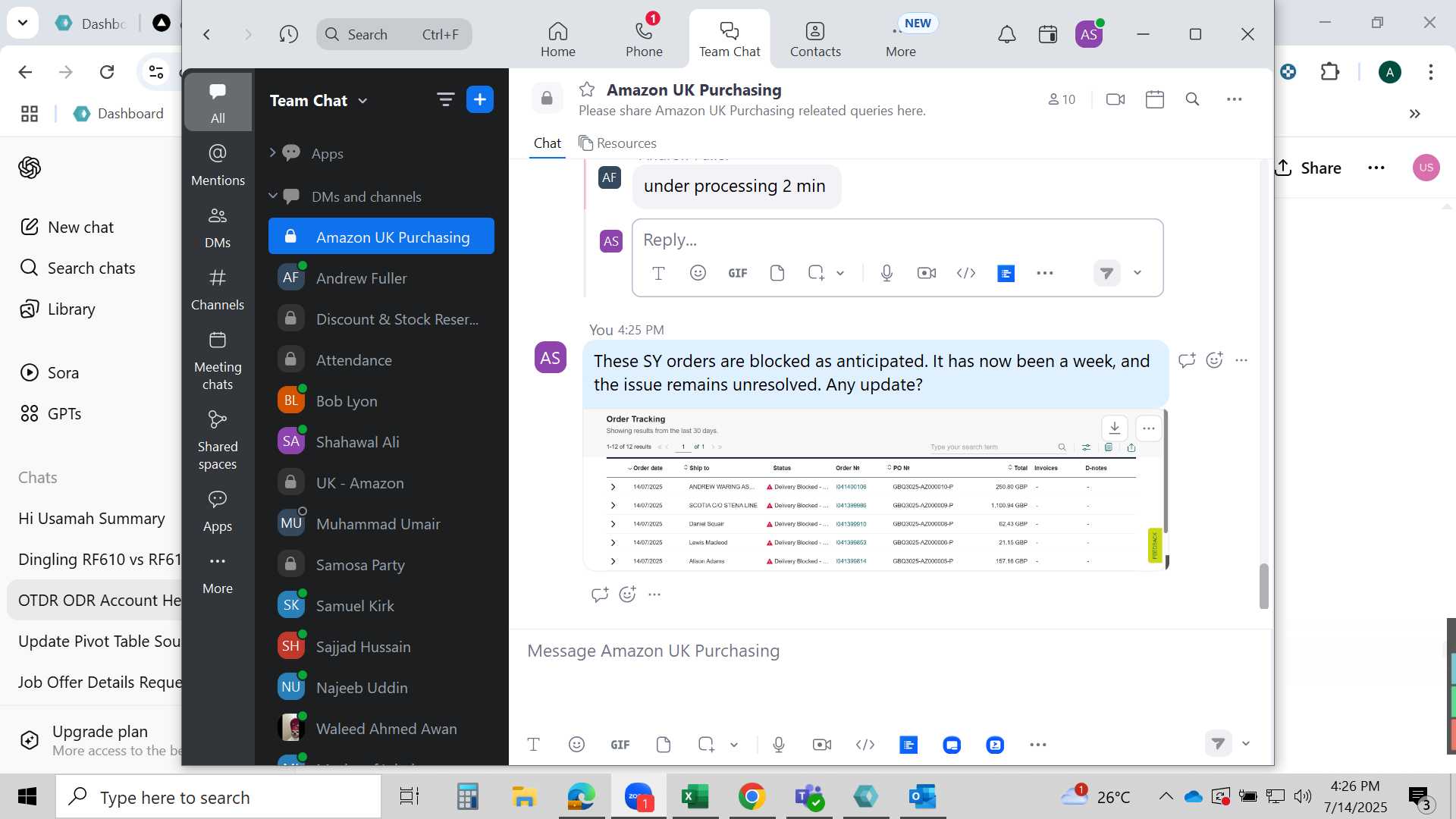Select the Chat tab in the channel
The height and width of the screenshot is (819, 1456).
pos(547,143)
